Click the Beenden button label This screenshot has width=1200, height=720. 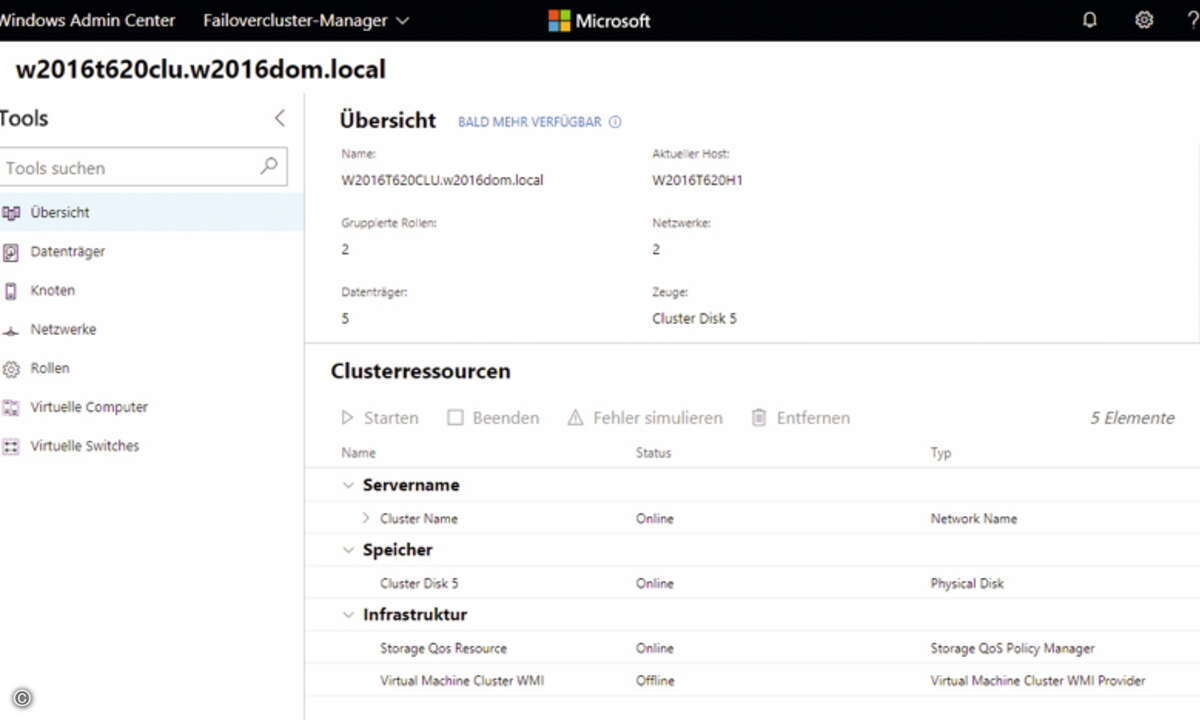pos(506,418)
